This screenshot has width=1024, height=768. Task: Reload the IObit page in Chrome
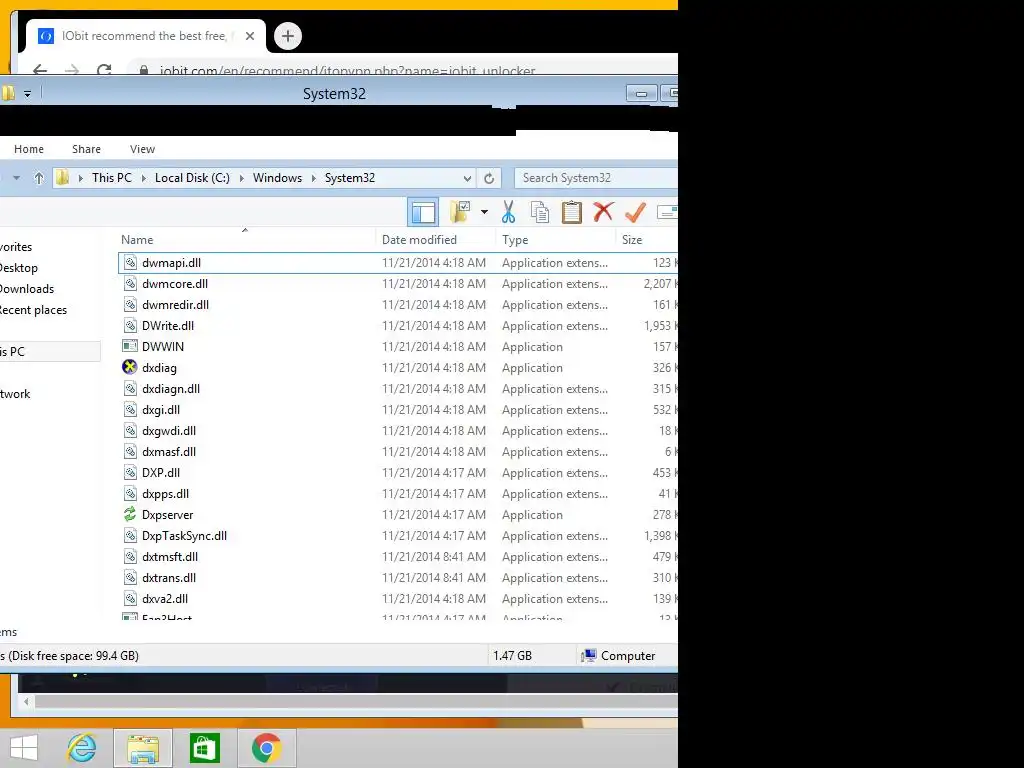point(104,70)
